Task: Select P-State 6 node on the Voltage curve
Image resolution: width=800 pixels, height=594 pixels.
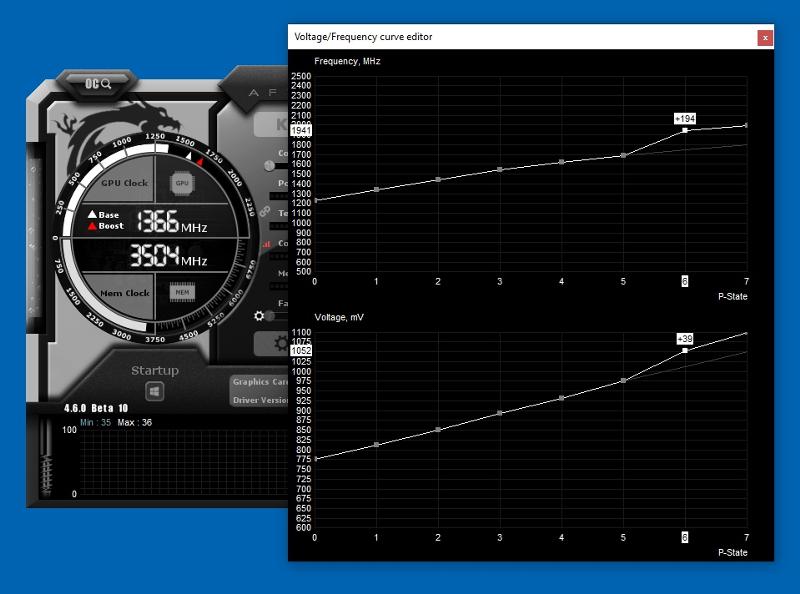Action: pos(685,349)
